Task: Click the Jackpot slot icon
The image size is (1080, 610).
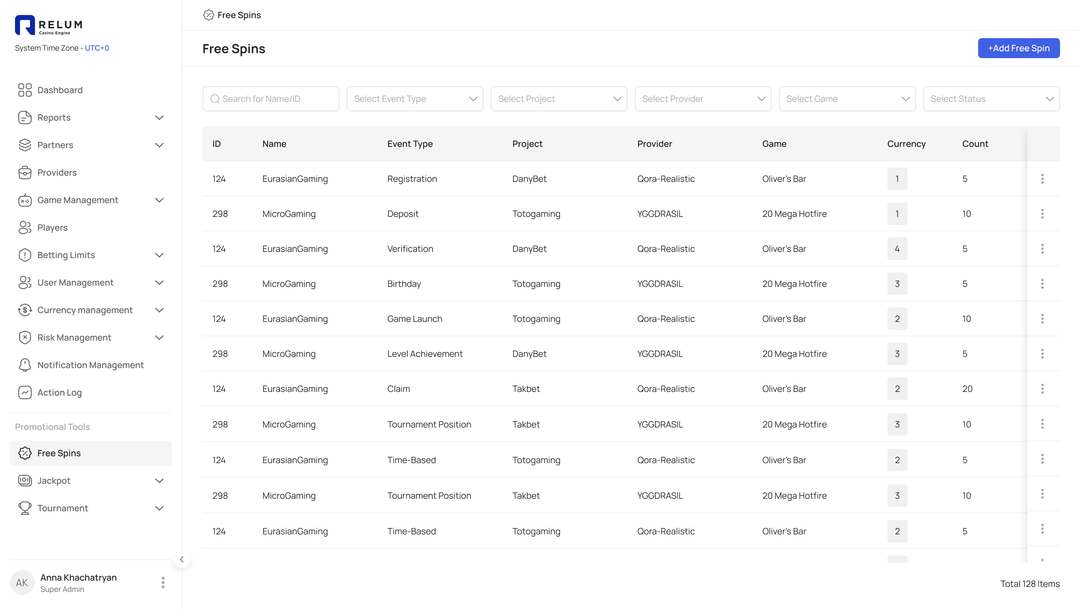Action: [x=25, y=481]
